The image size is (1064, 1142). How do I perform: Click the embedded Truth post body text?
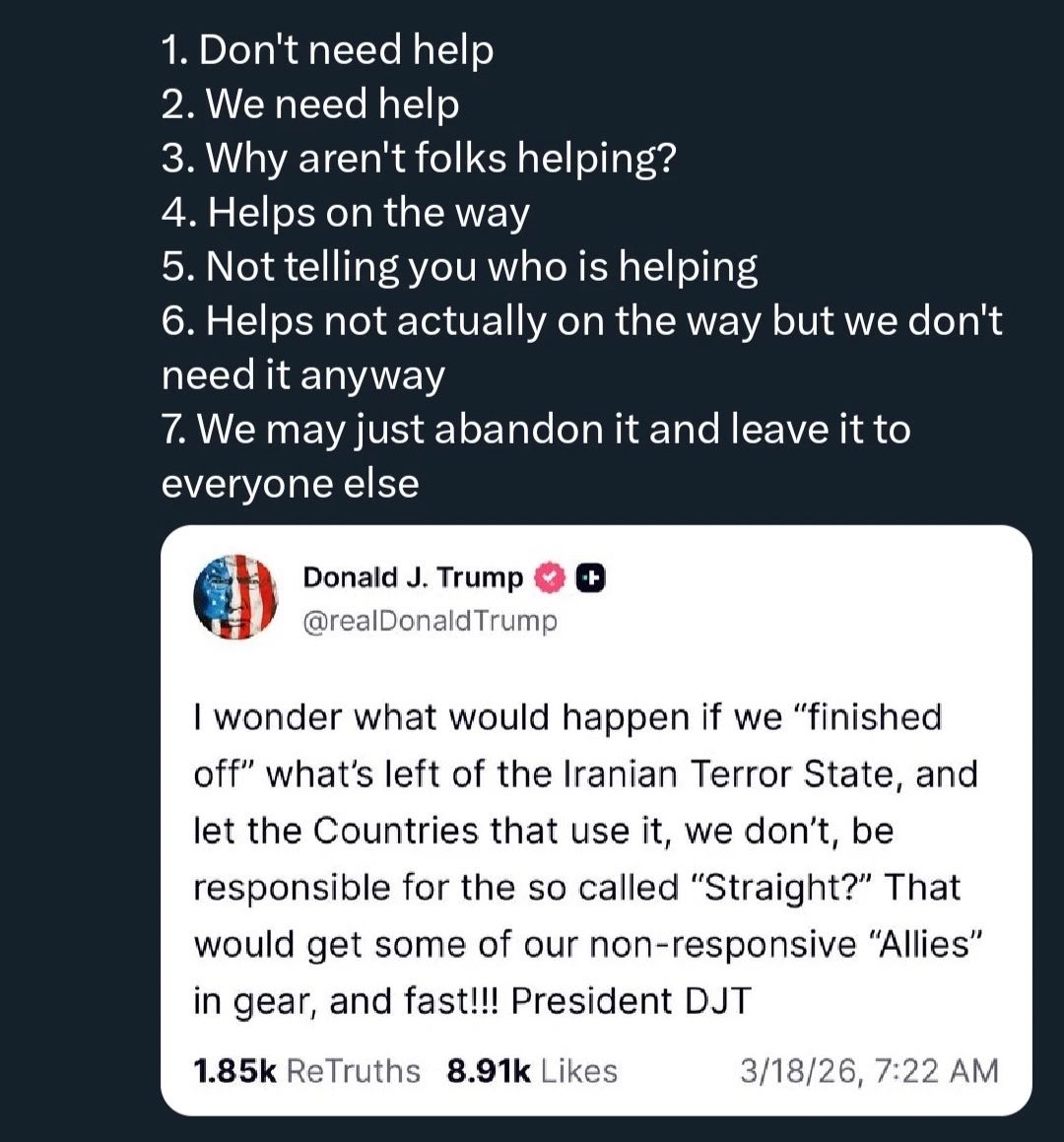click(588, 858)
